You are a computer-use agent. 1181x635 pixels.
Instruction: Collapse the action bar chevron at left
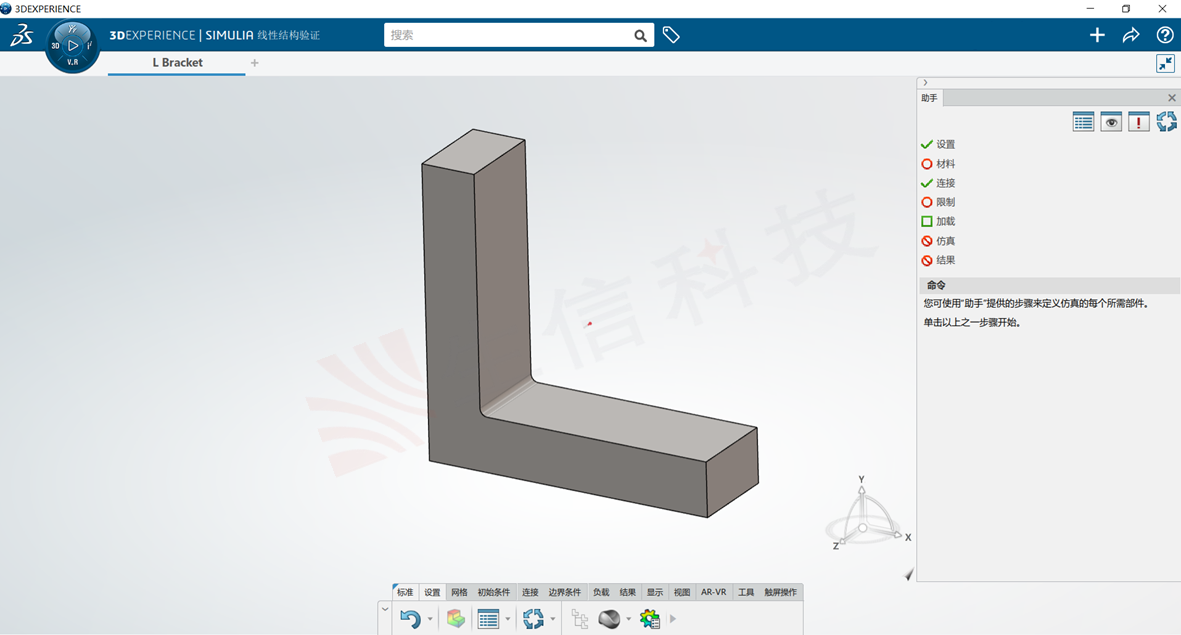(385, 609)
